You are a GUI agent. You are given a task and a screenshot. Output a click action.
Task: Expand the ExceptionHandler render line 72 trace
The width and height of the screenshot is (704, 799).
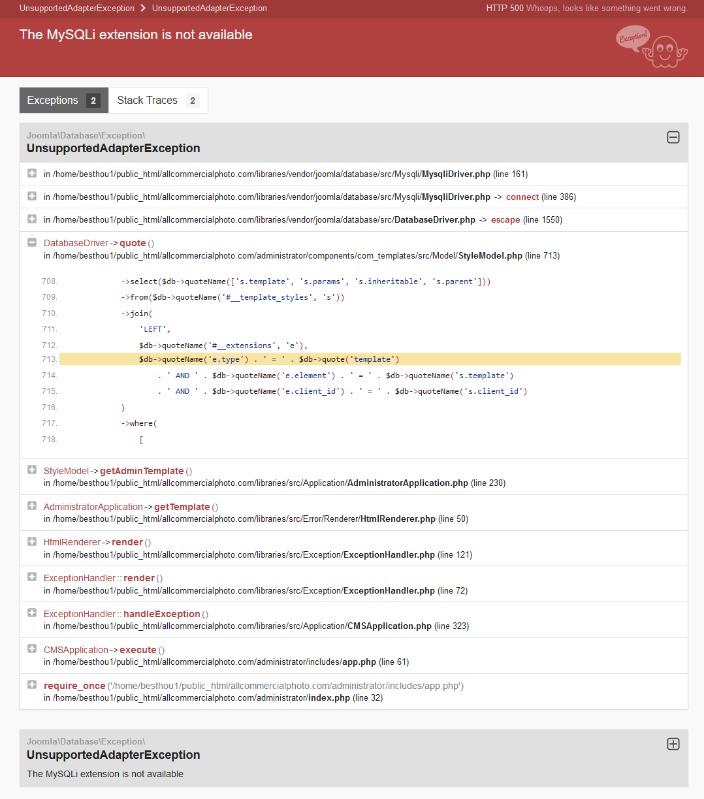pyautogui.click(x=32, y=577)
